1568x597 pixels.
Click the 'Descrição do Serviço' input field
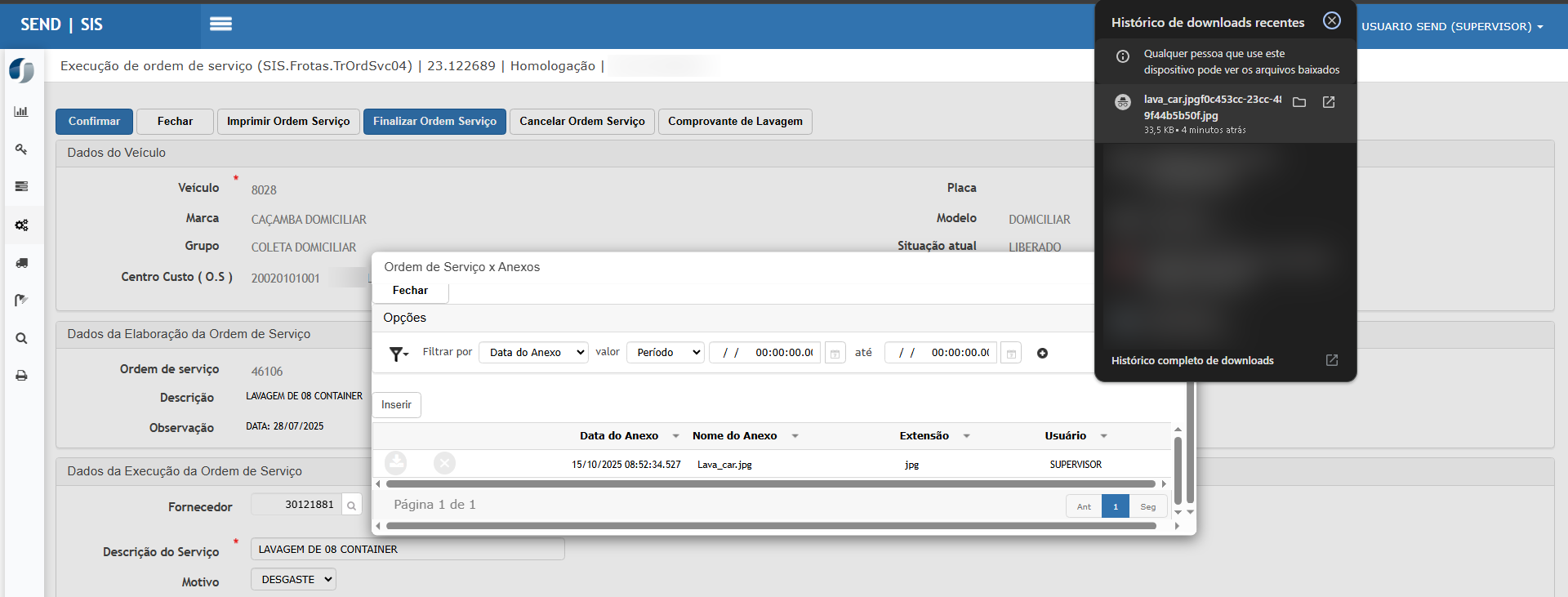[408, 549]
